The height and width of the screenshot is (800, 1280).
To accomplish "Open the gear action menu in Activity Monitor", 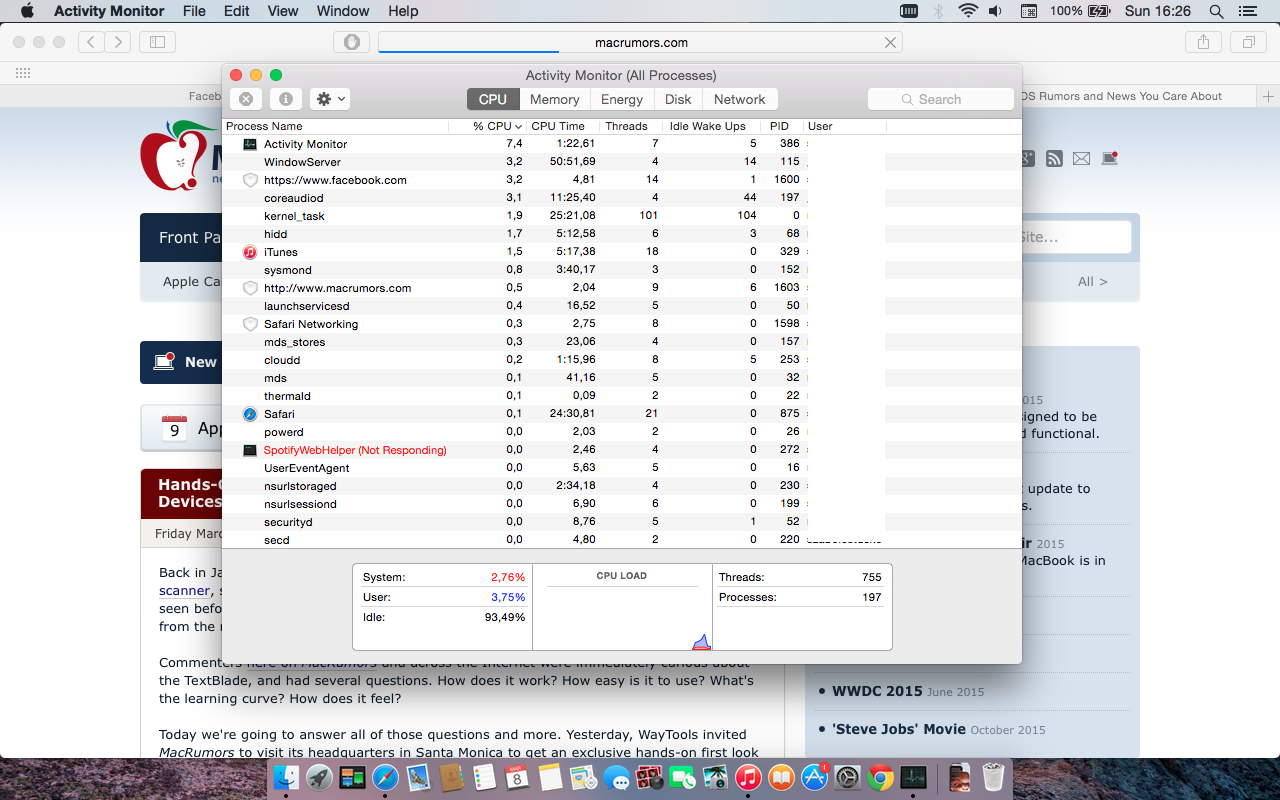I will (330, 99).
